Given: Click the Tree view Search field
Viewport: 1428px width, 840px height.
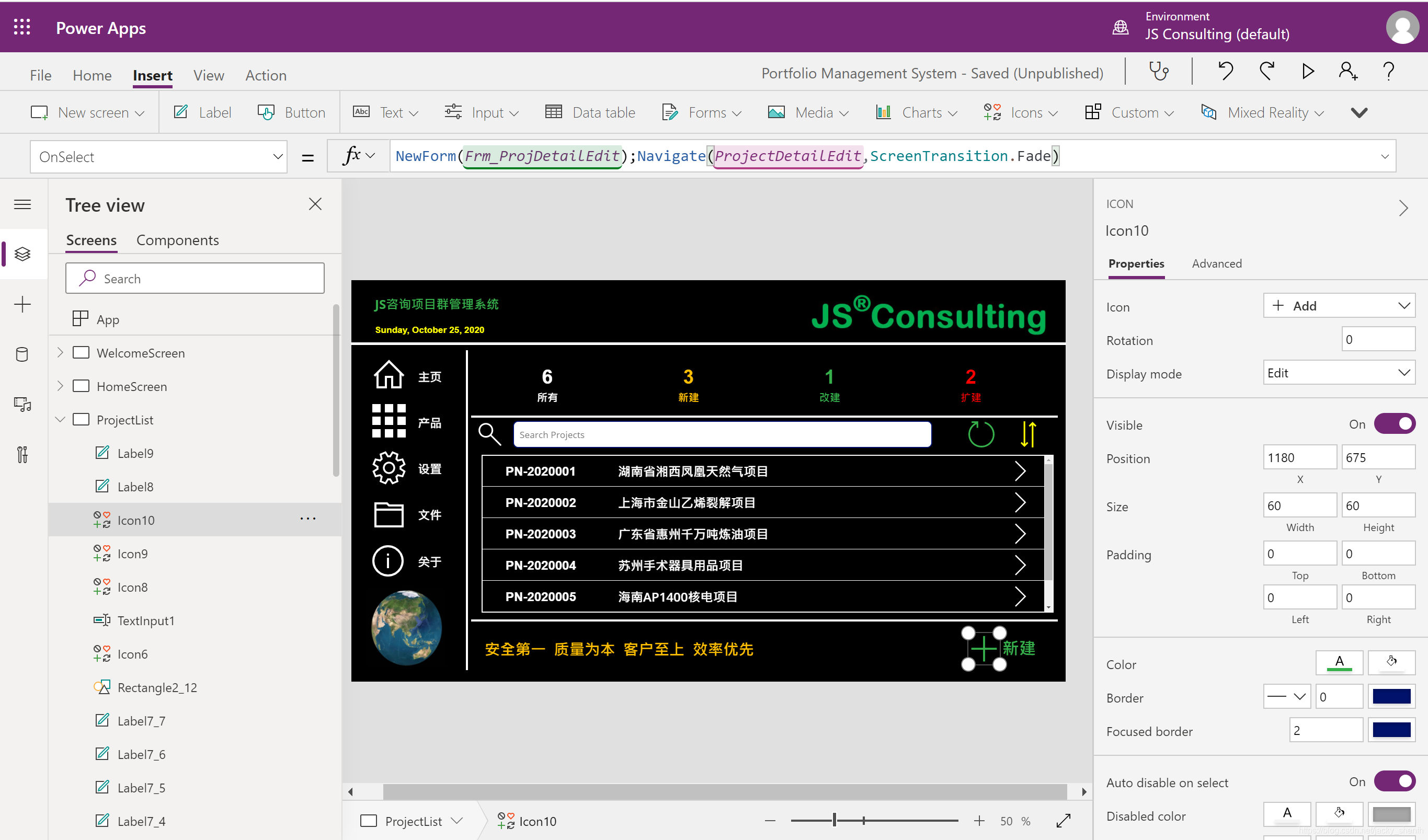Looking at the screenshot, I should [195, 278].
